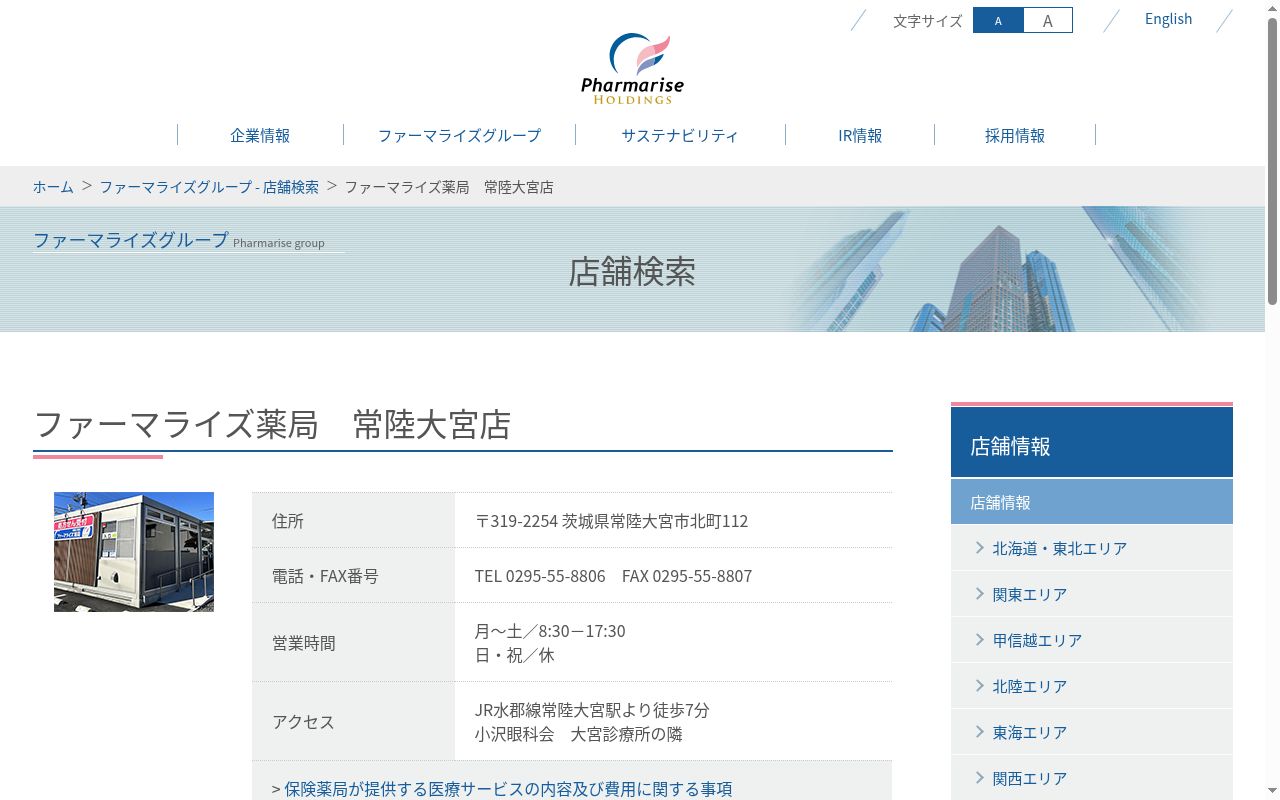Open the サステナビリティ menu
1280x800 pixels.
point(680,135)
